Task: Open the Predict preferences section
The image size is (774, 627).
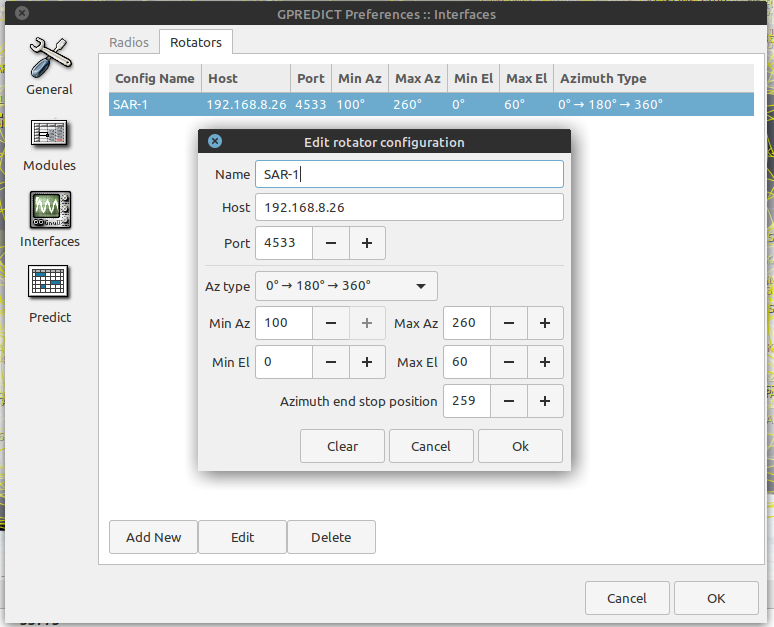Action: click(x=49, y=295)
